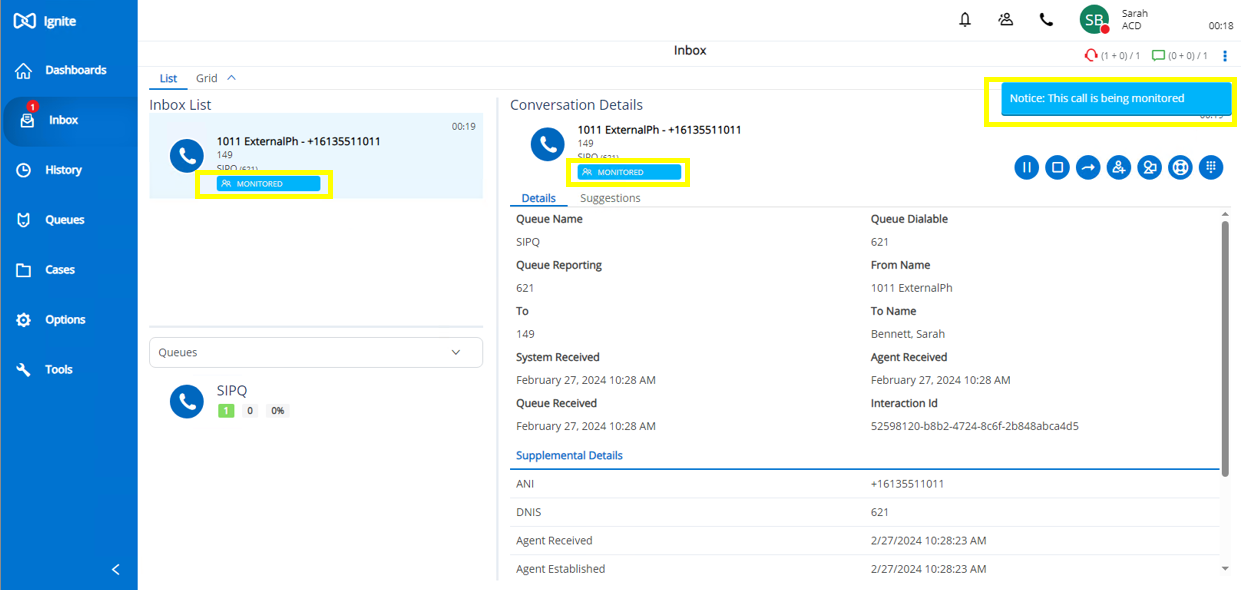Open the dial pad keypad icon
Screen dimensions: 1241x590
click(x=1211, y=167)
